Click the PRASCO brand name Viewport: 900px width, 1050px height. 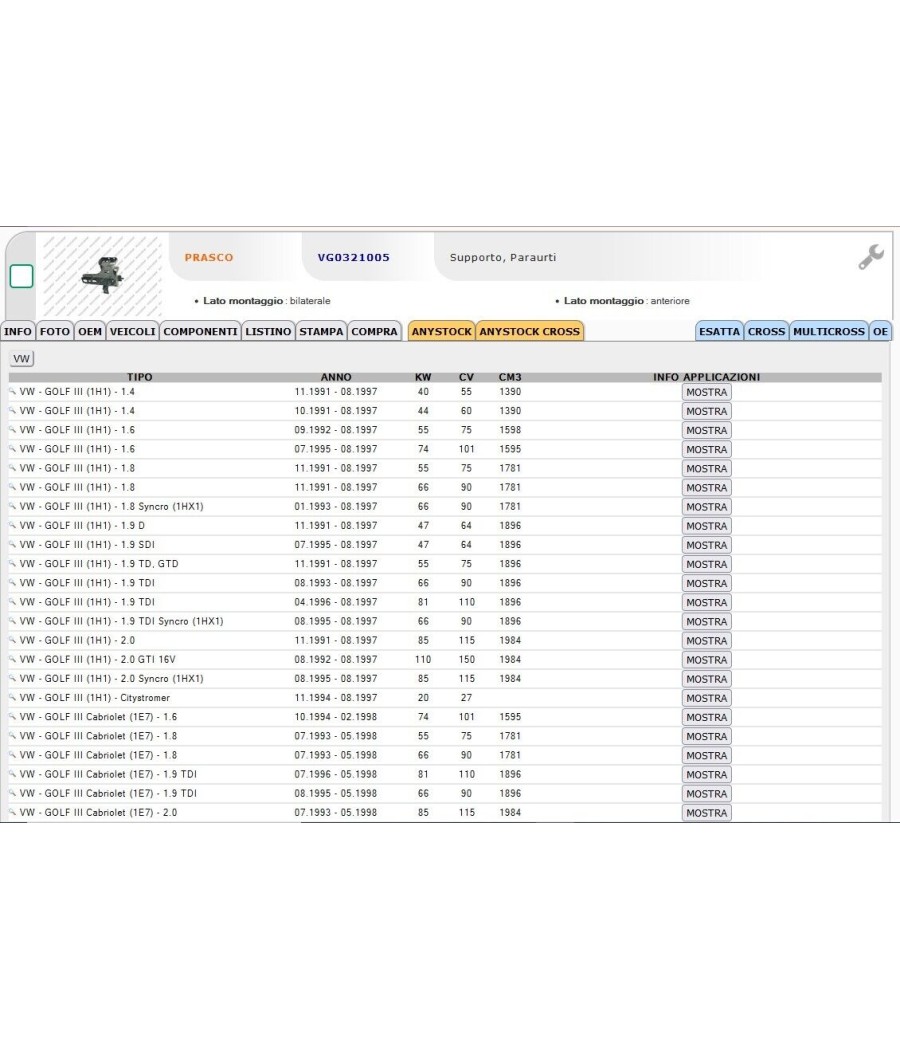tap(209, 257)
